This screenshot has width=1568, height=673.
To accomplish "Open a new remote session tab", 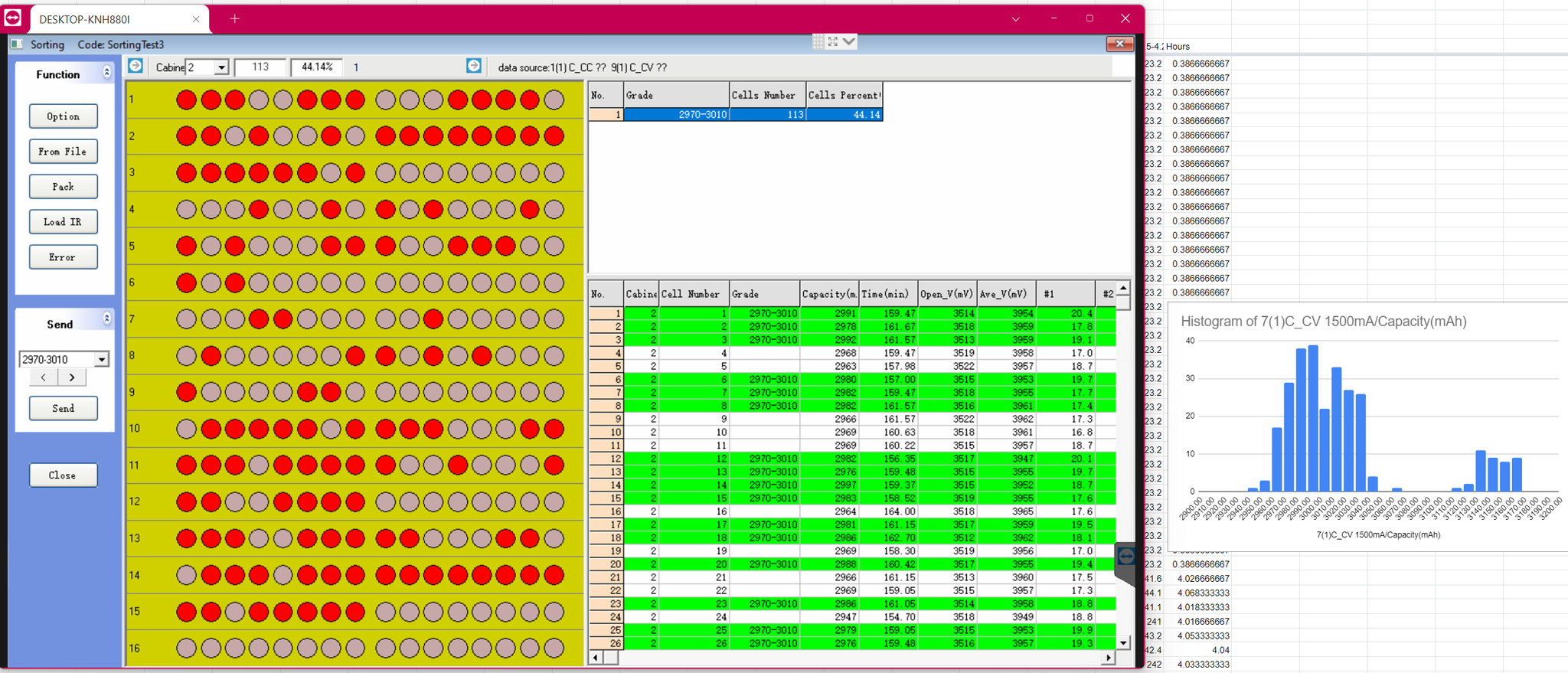I will 235,18.
